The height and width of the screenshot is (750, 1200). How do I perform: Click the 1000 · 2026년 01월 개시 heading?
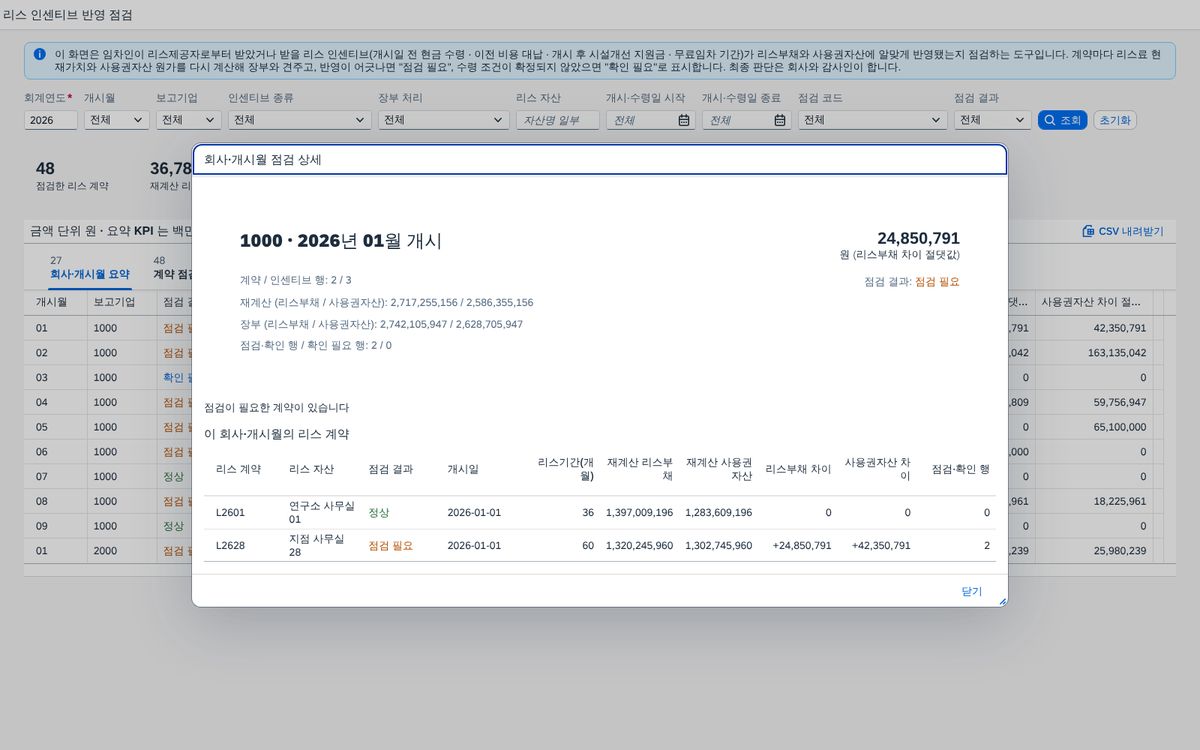click(340, 241)
